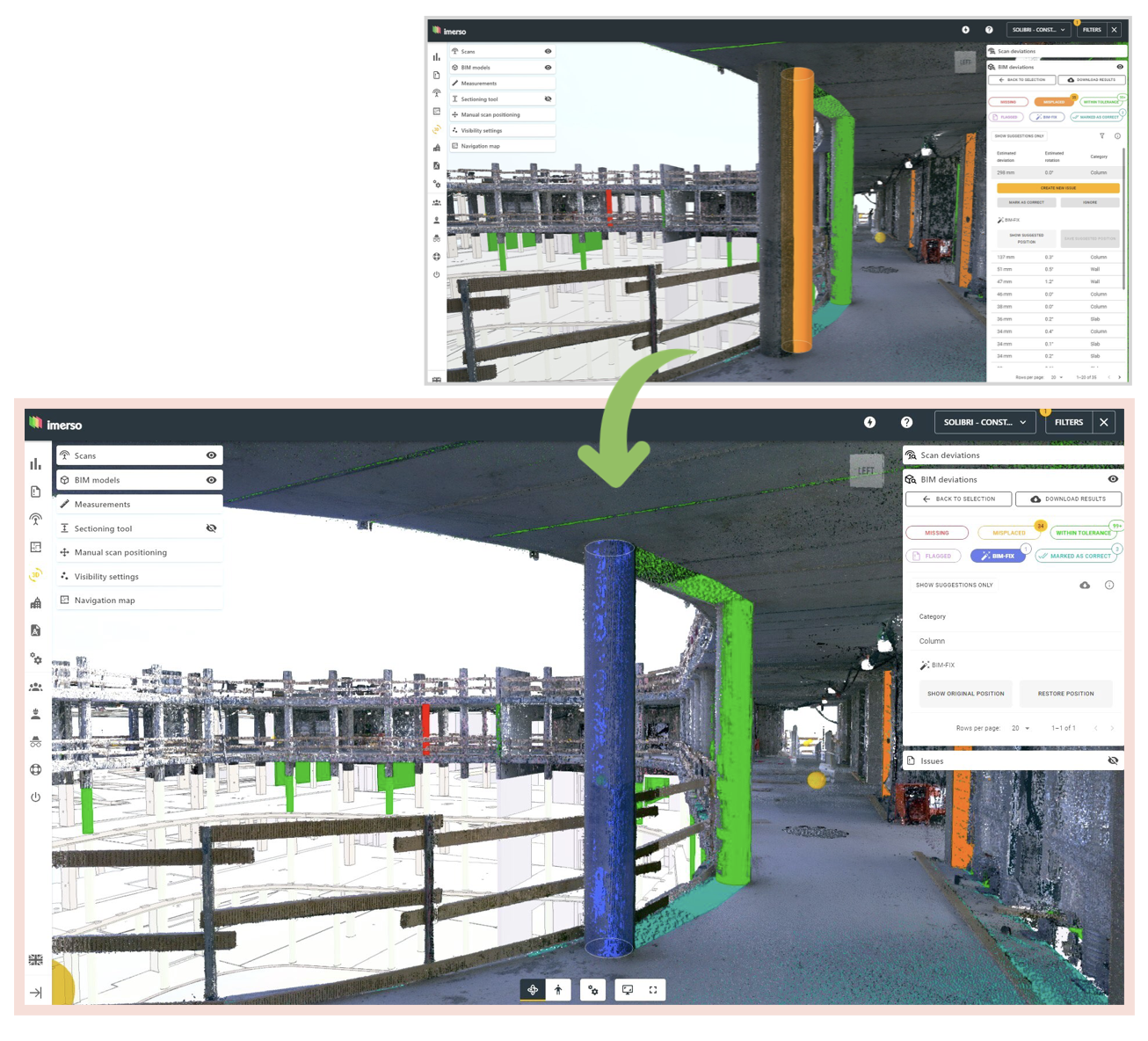The image size is (1148, 1041).
Task: Open the Rows per page dropdown
Action: (x=1021, y=728)
